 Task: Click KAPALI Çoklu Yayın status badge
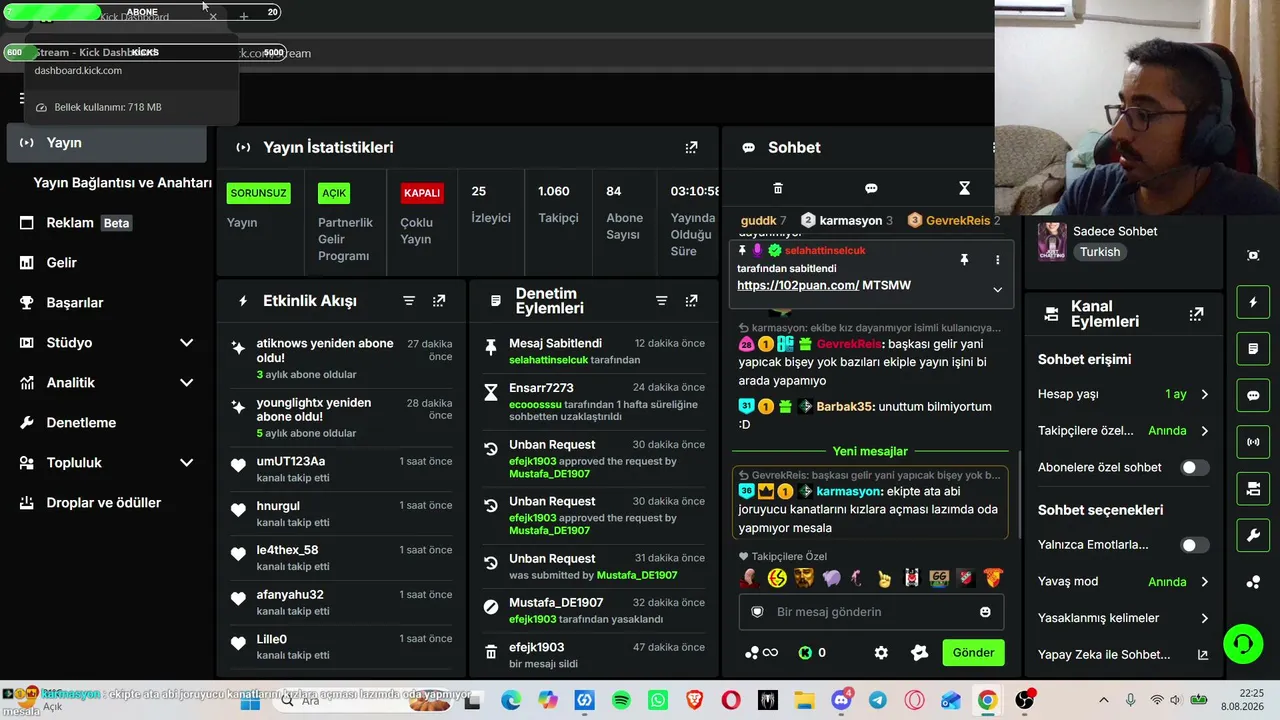[x=422, y=193]
